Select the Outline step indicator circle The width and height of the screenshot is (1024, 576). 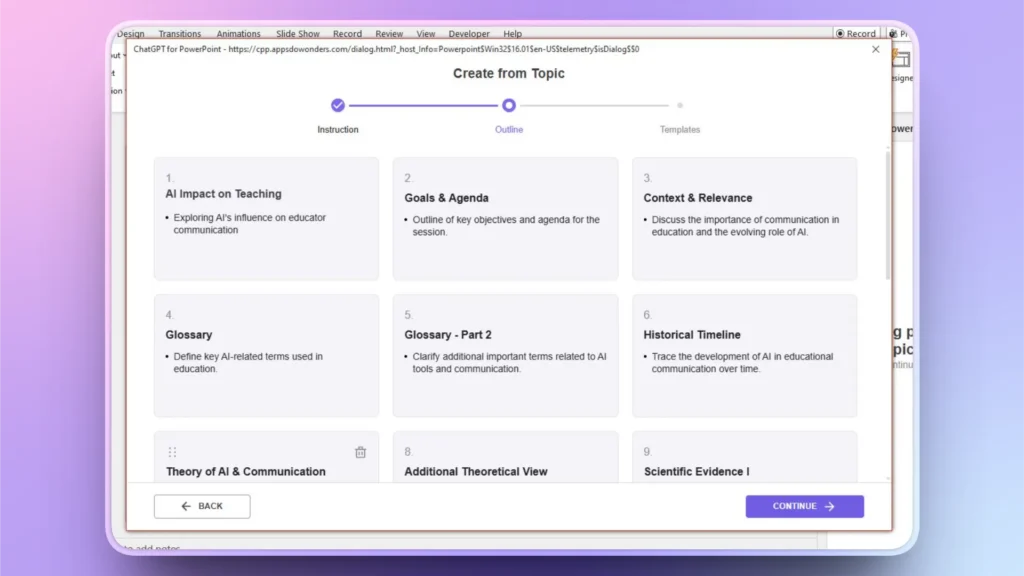point(509,105)
